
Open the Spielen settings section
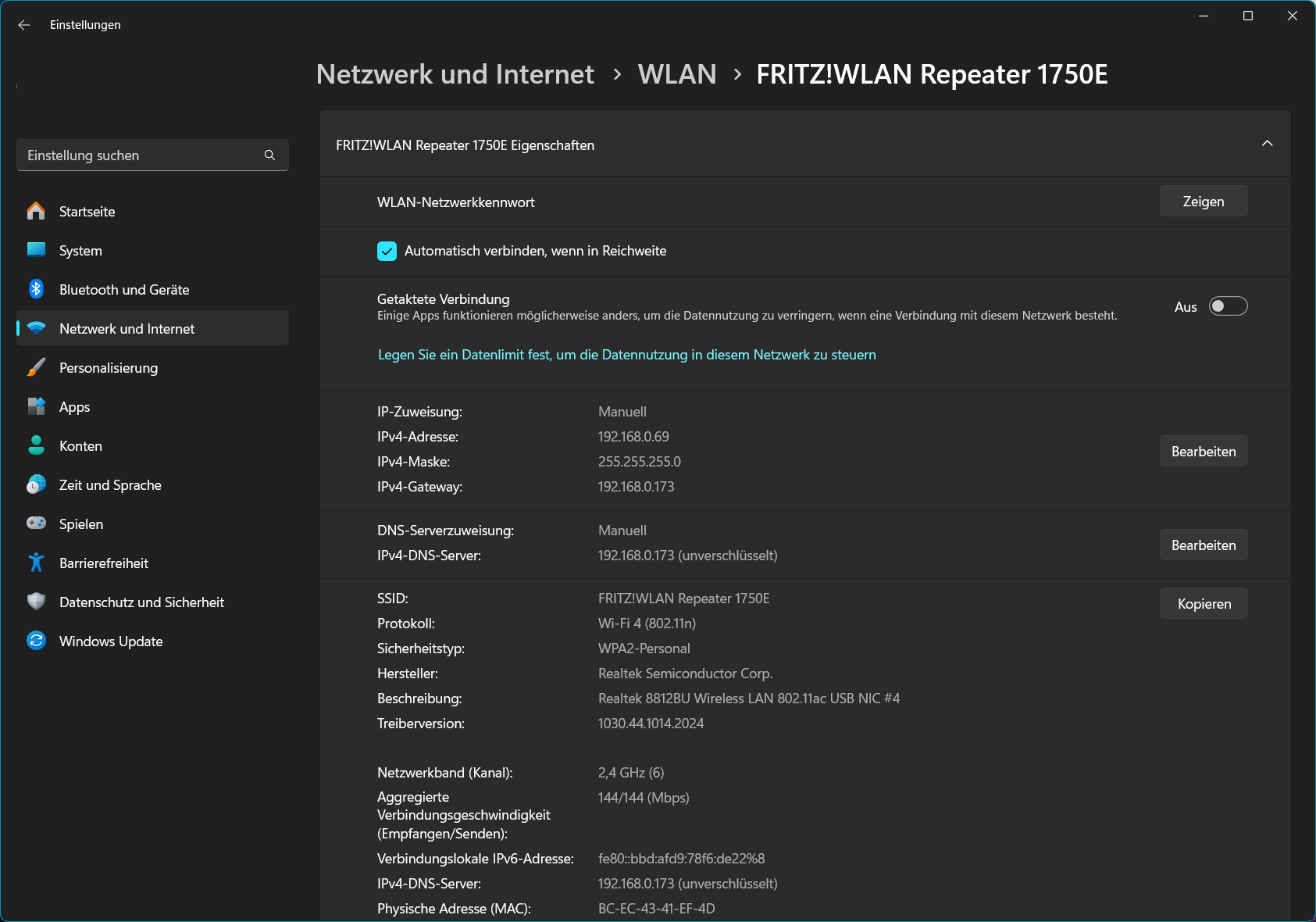click(81, 524)
